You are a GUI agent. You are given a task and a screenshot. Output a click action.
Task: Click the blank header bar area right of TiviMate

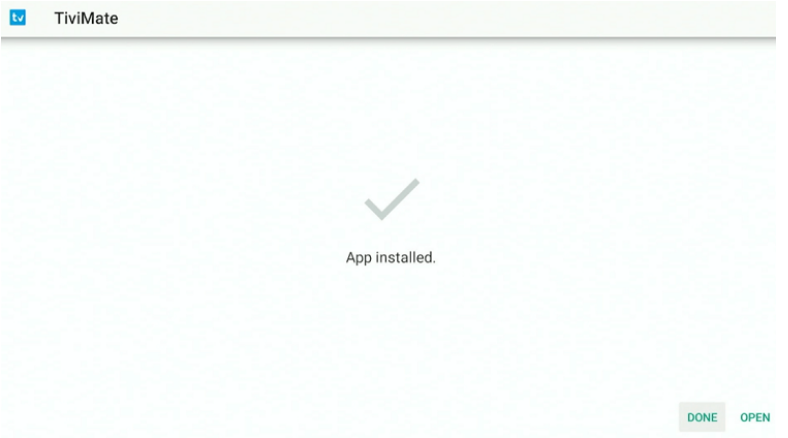tap(447, 18)
